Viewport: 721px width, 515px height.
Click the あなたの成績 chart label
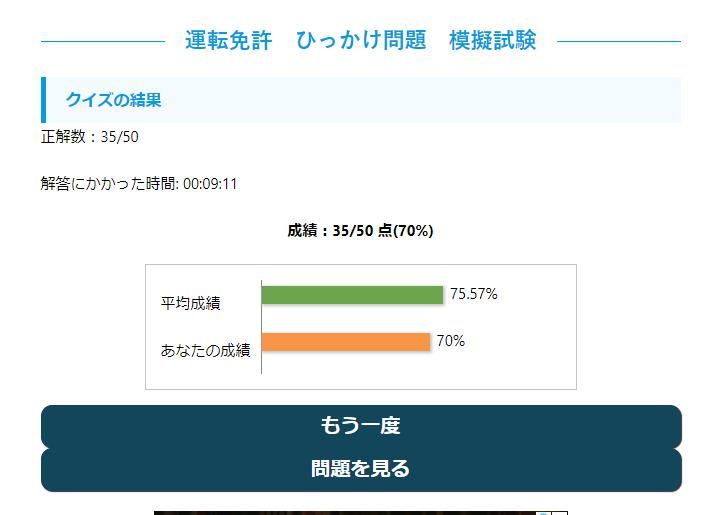(x=205, y=350)
